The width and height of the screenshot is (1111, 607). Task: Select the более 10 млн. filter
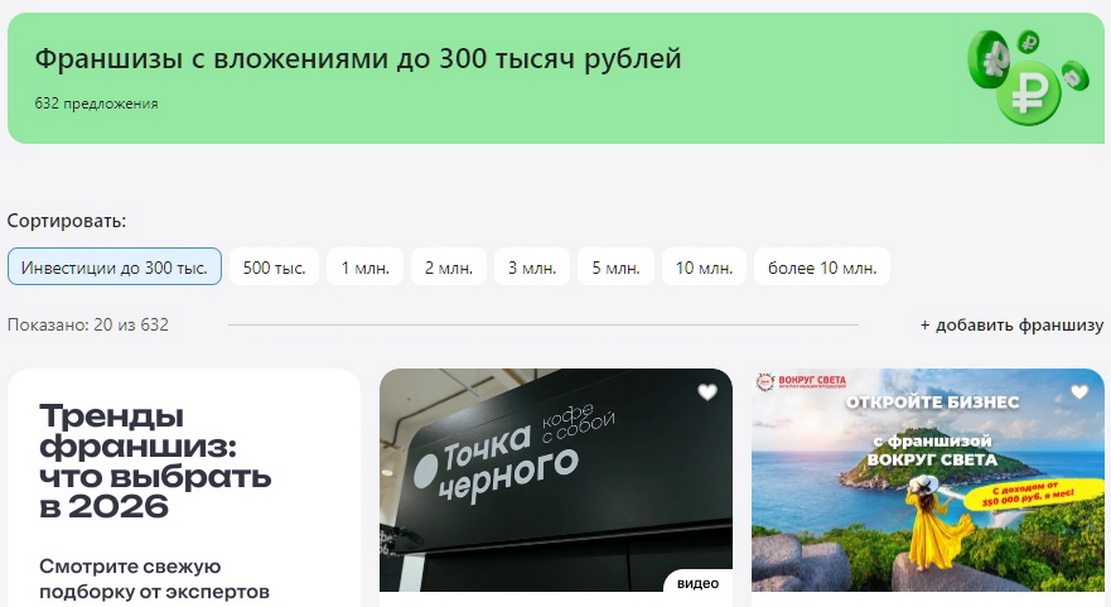pos(822,268)
